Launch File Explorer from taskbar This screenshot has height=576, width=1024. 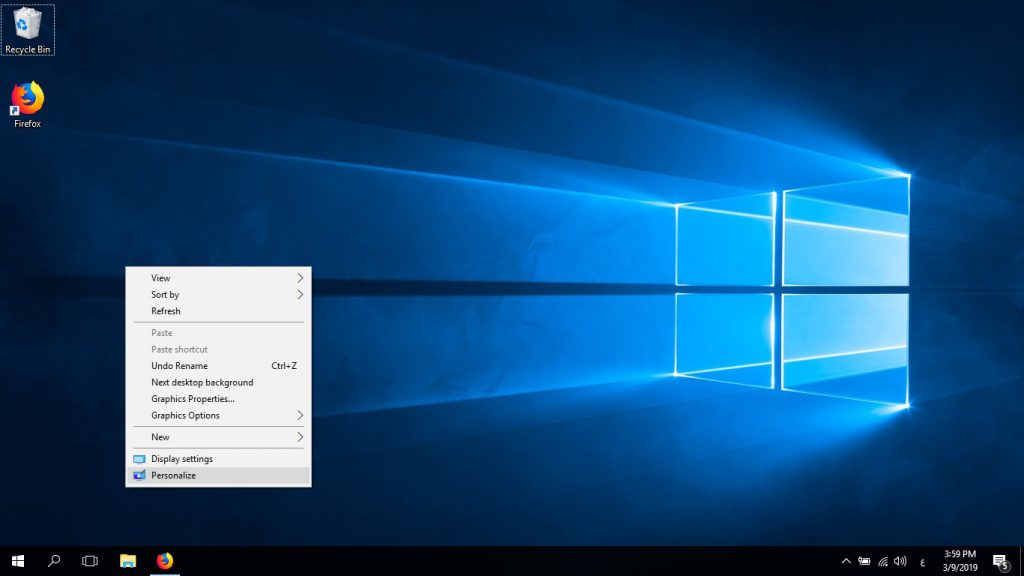[x=128, y=561]
